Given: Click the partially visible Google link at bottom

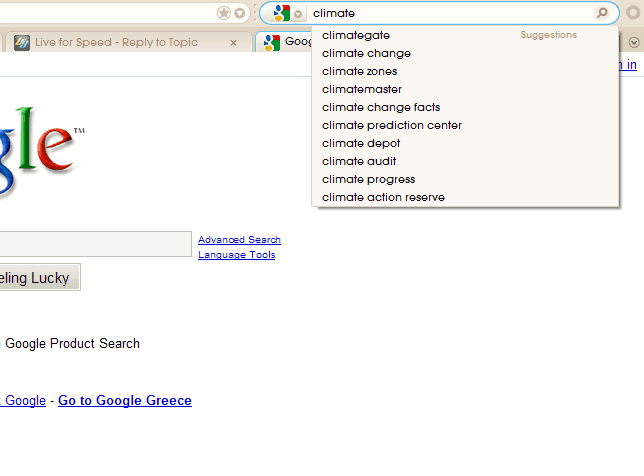Looking at the screenshot, I should tap(23, 400).
